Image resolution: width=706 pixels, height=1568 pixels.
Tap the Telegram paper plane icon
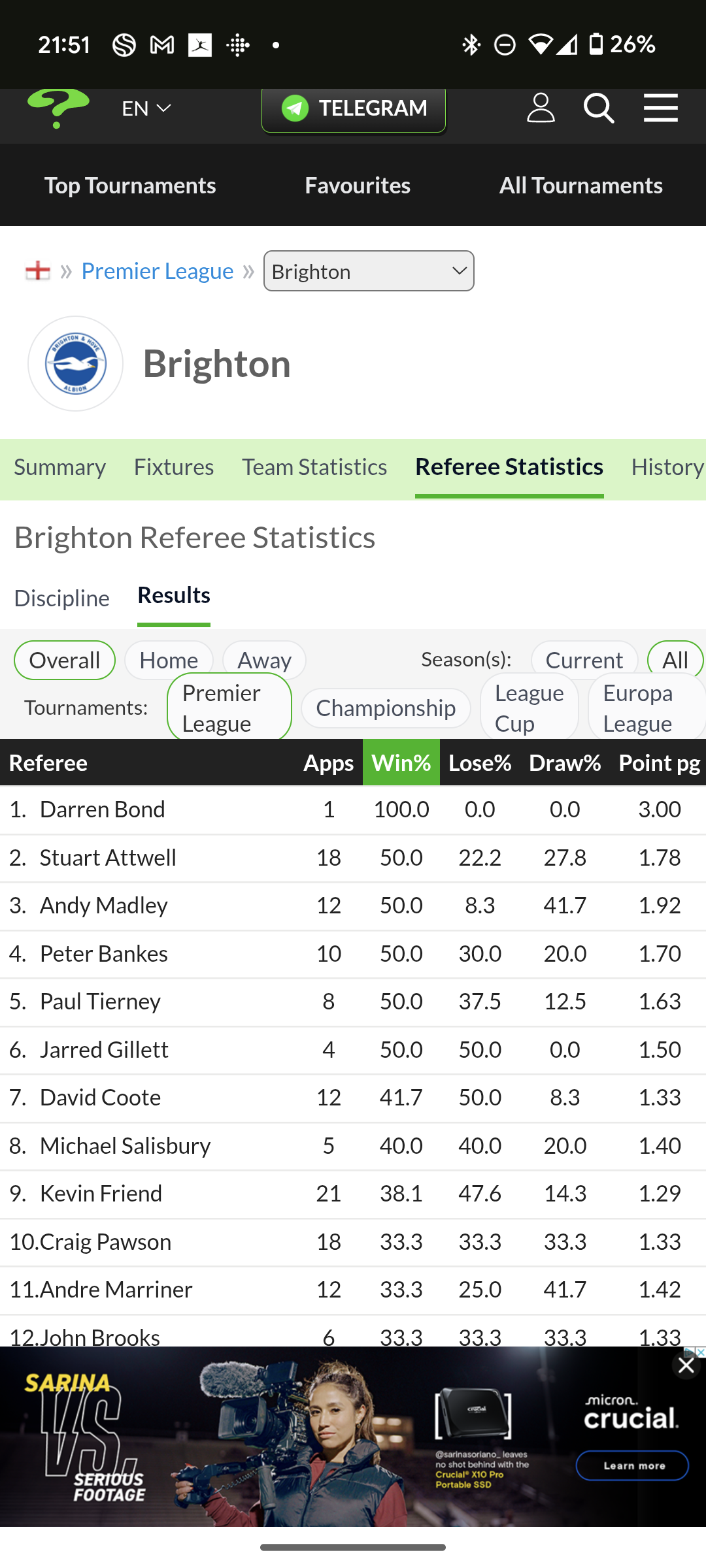coord(295,108)
